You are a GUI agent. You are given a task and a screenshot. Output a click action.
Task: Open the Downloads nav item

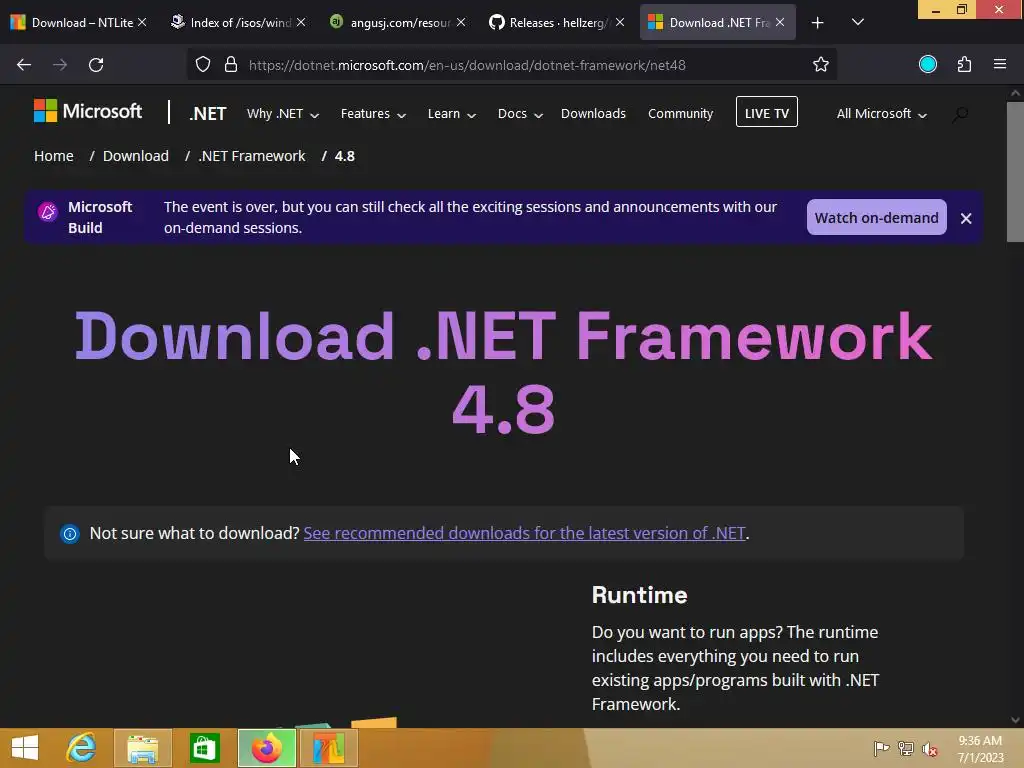tap(593, 114)
